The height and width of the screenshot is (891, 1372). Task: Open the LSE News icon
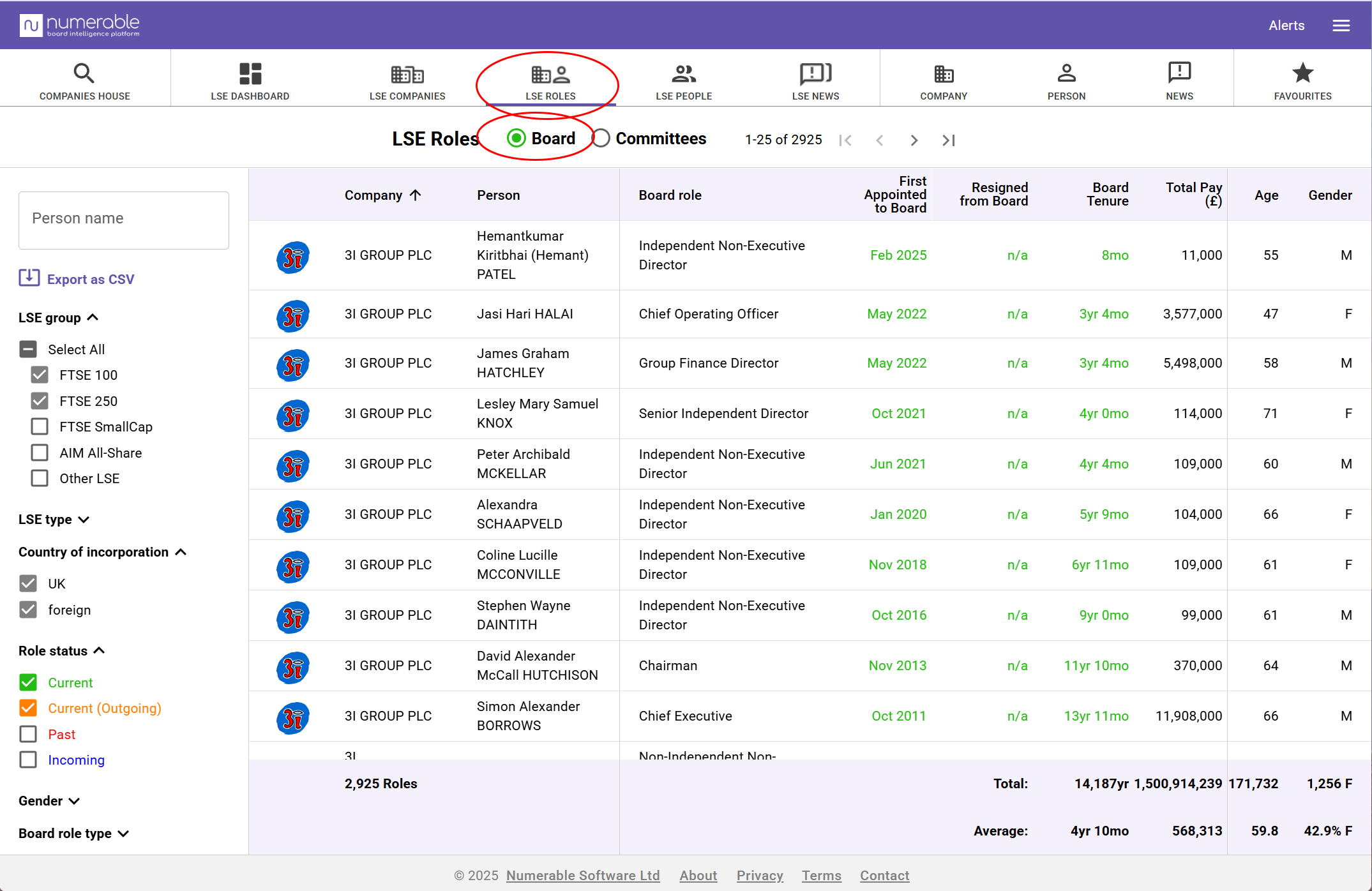click(815, 73)
